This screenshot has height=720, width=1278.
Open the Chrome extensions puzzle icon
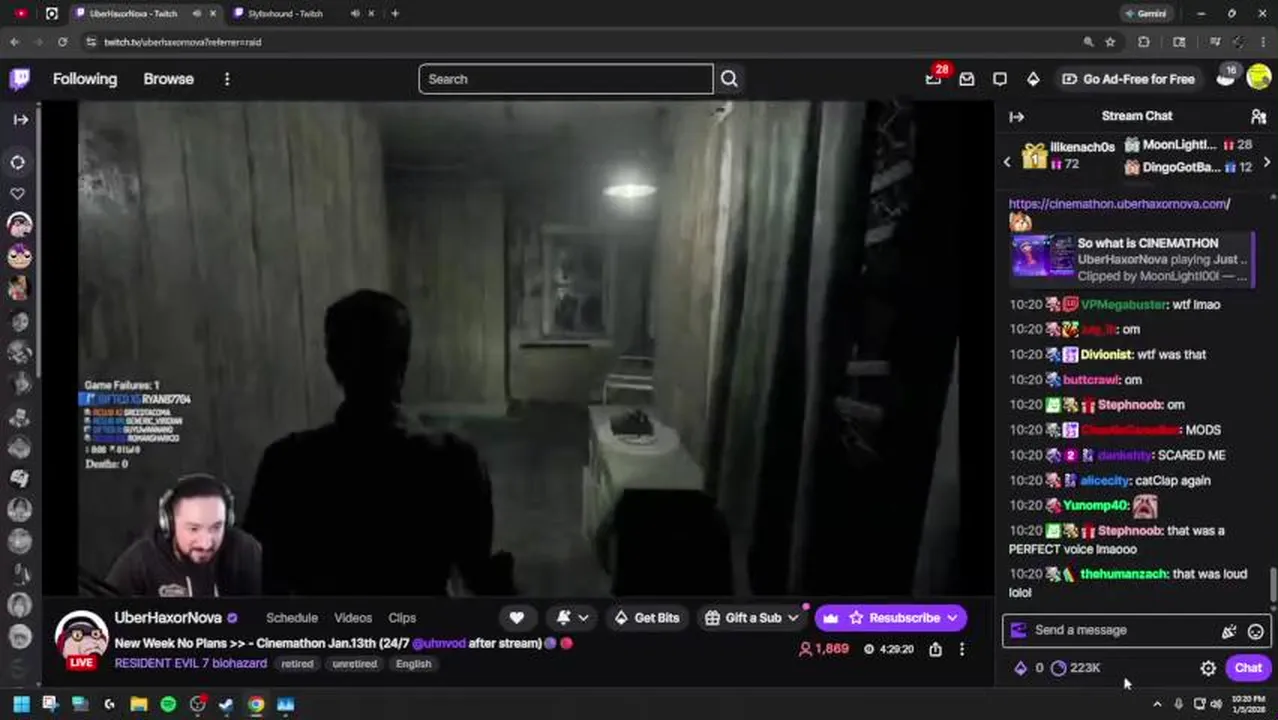(1144, 42)
